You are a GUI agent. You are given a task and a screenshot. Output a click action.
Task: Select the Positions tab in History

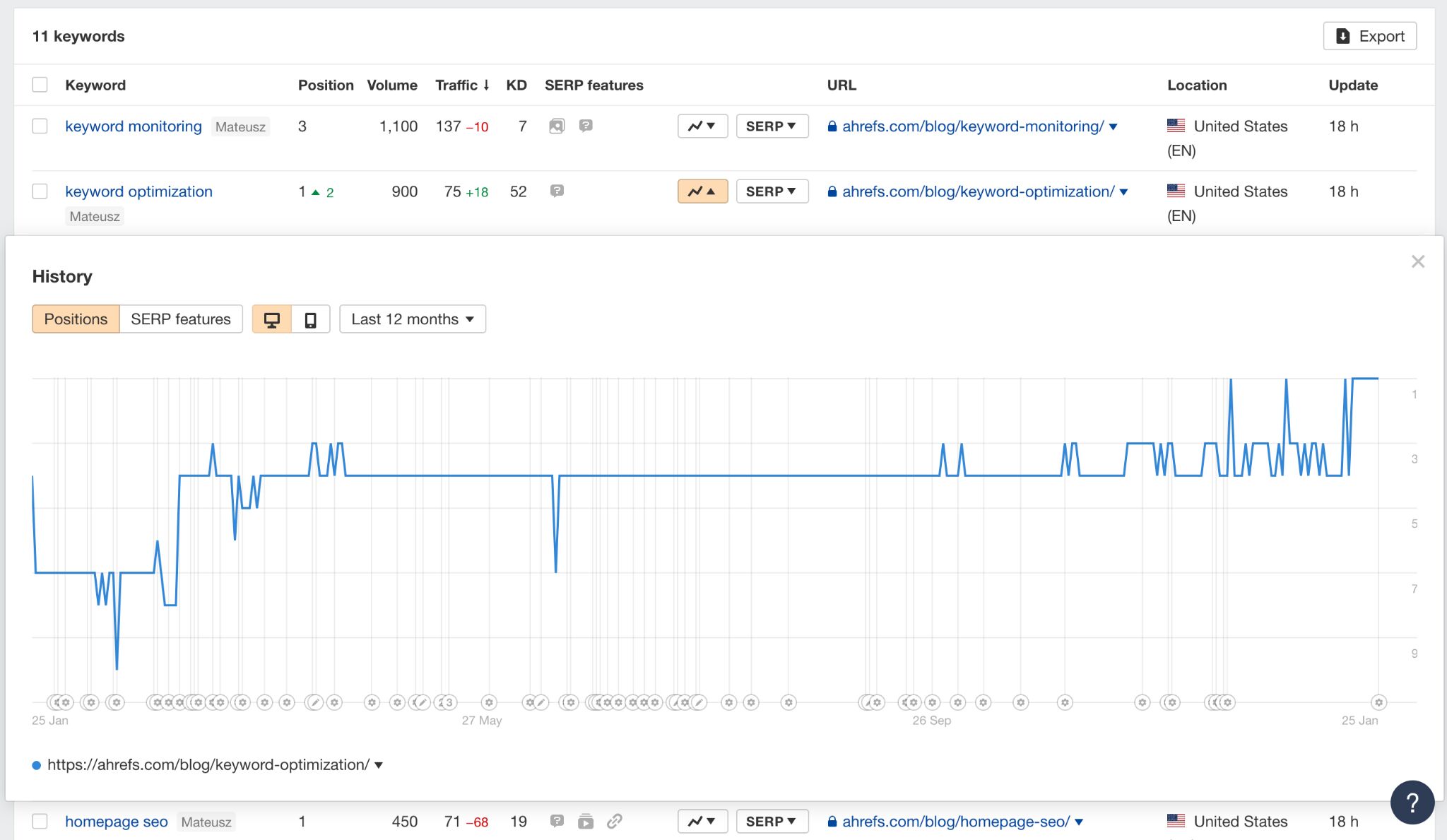75,319
